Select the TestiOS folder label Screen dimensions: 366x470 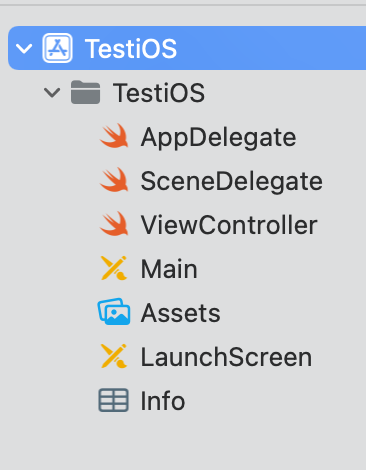coord(159,93)
